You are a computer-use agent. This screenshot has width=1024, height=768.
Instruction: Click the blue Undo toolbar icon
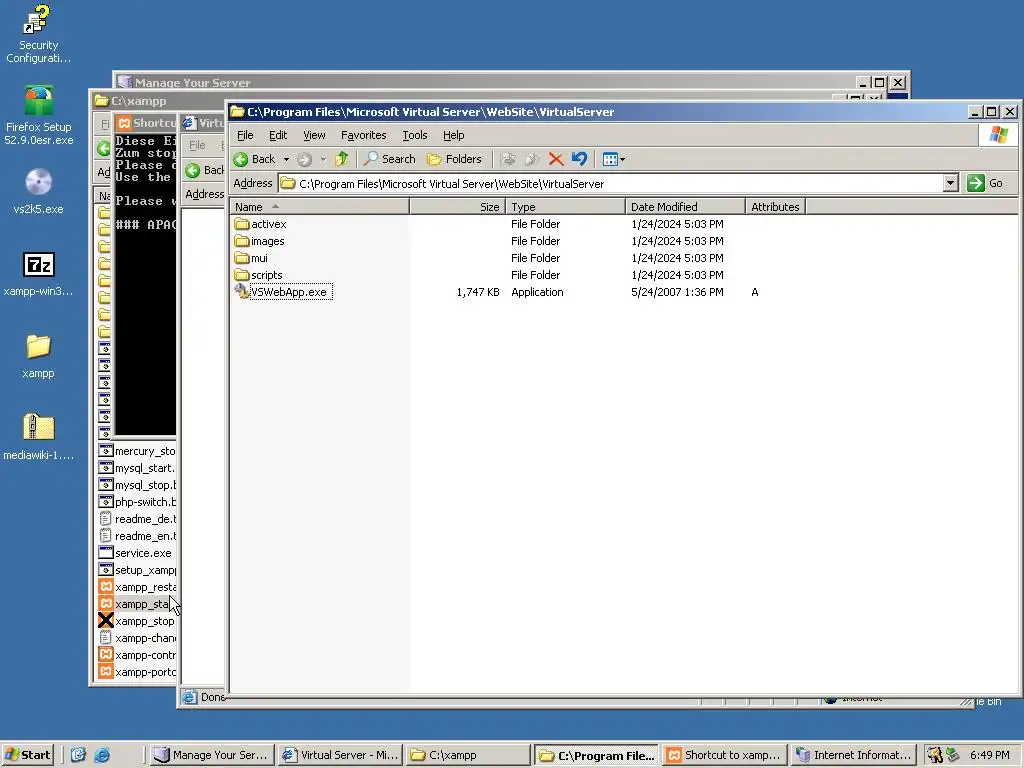[579, 159]
